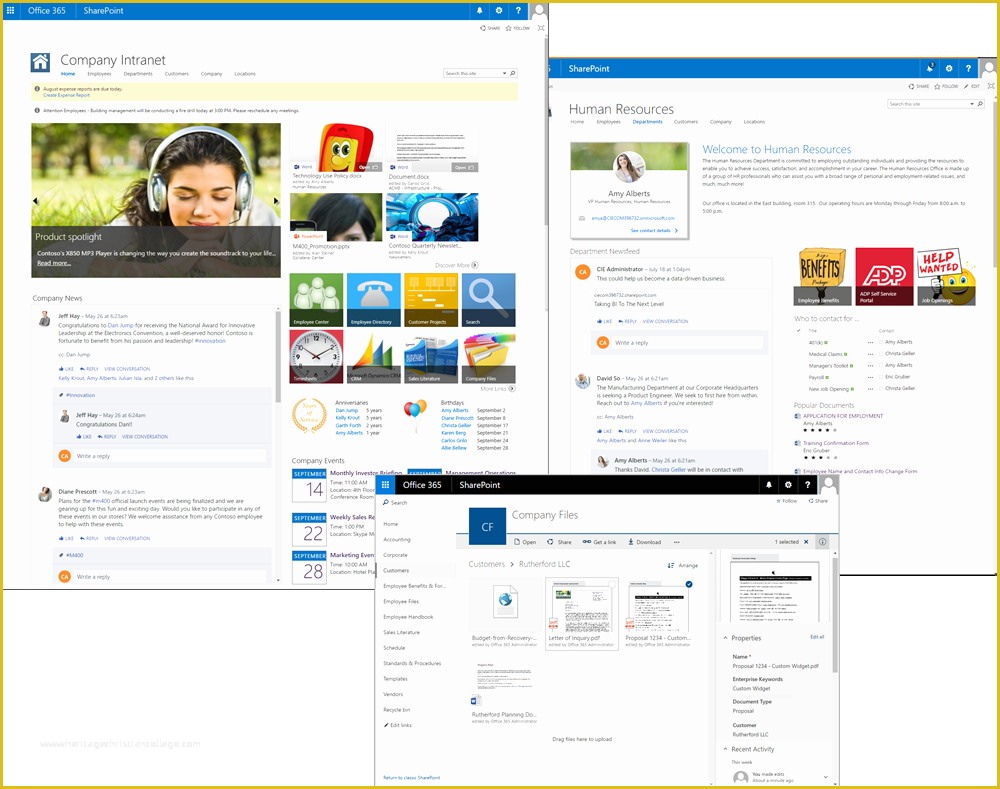Open the Search magnifier tile
1000x789 pixels.
(489, 300)
